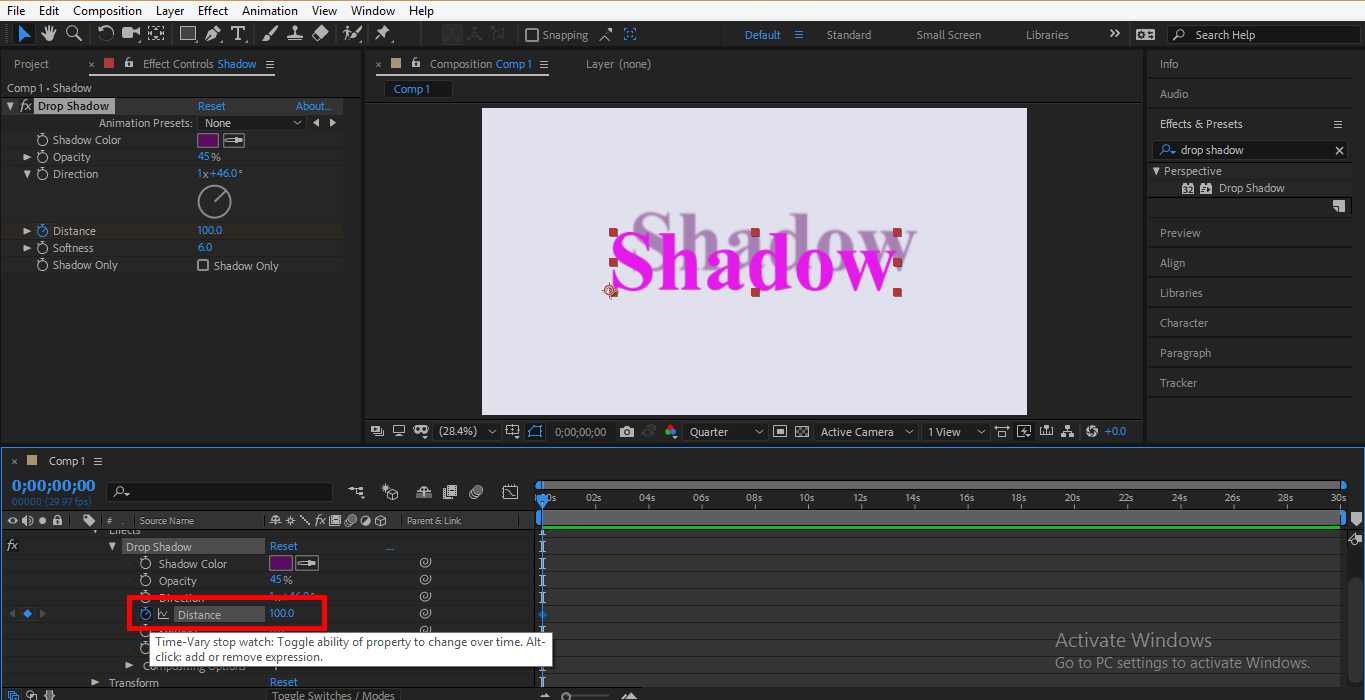Enable Snapping in the toolbar
Screen dimensions: 1365x700
point(532,34)
